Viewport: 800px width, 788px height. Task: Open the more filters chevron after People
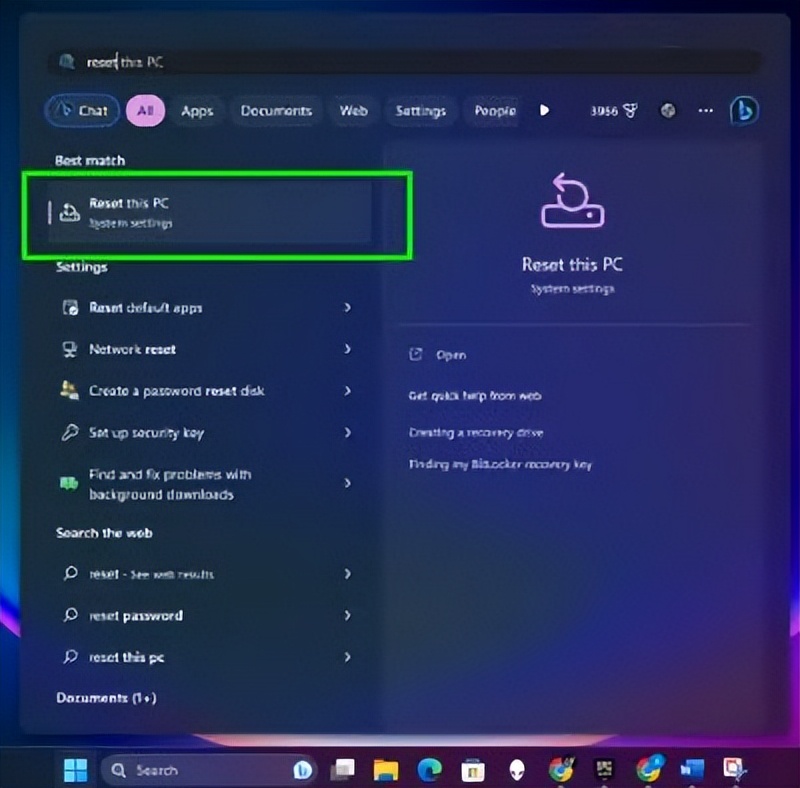(x=545, y=111)
